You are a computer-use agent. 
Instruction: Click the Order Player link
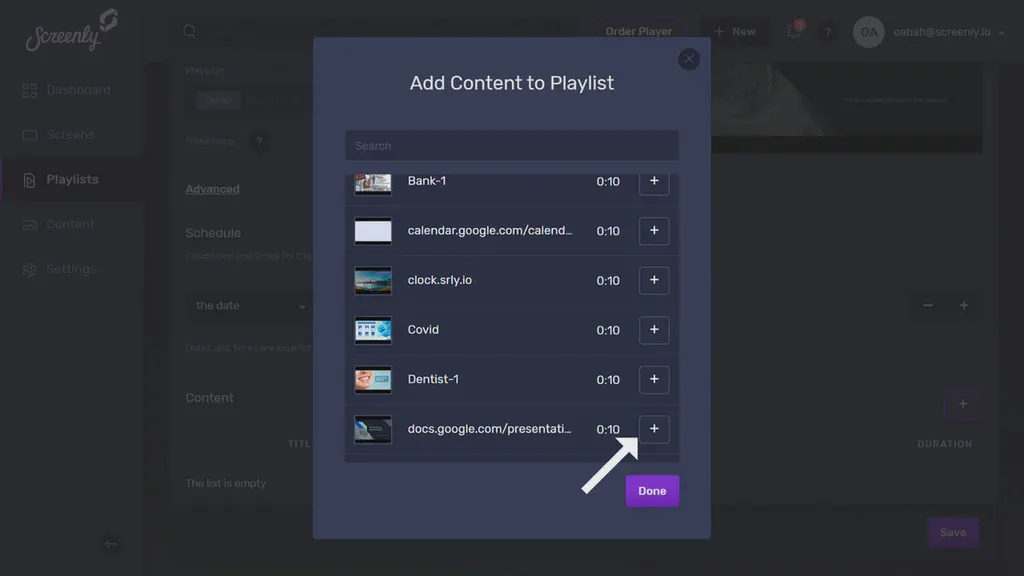tap(638, 31)
